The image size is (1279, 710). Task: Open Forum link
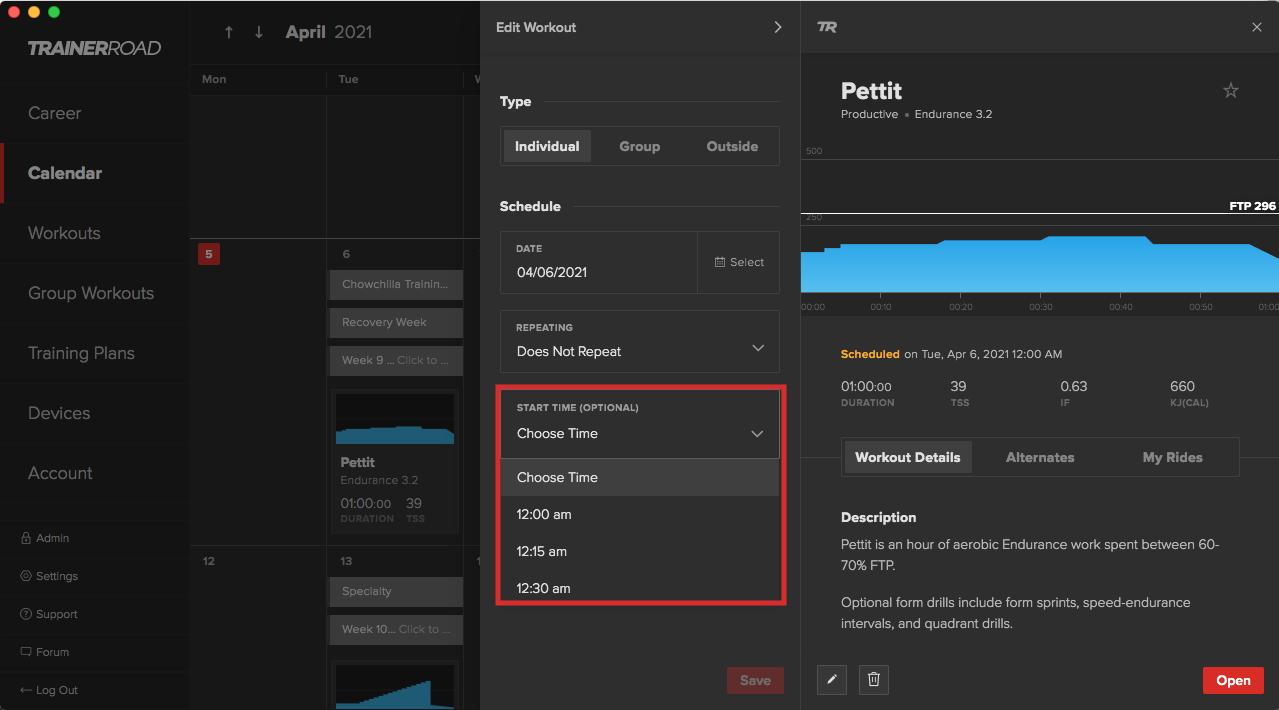[53, 652]
